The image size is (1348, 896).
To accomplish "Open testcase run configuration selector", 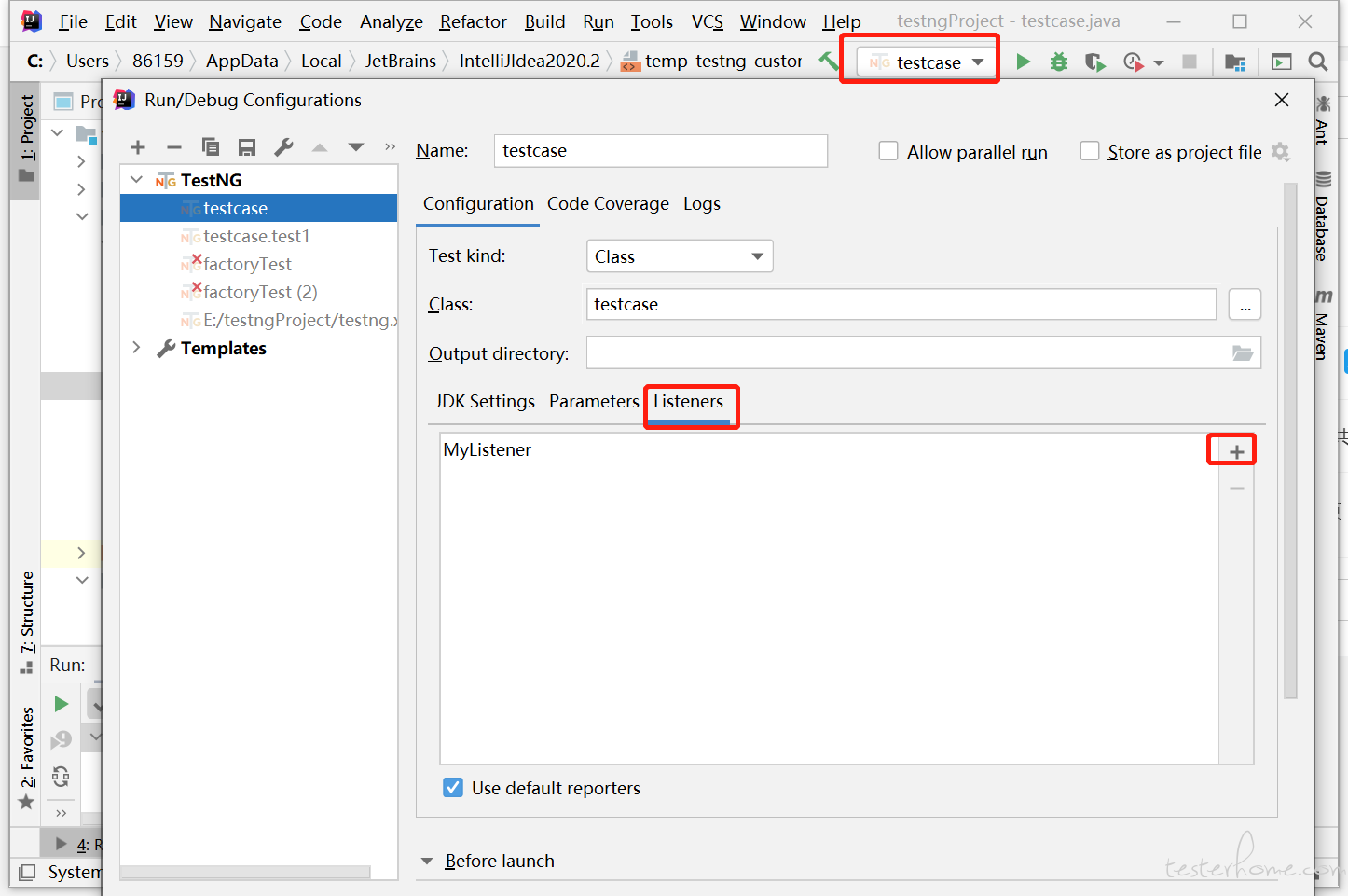I will click(925, 62).
